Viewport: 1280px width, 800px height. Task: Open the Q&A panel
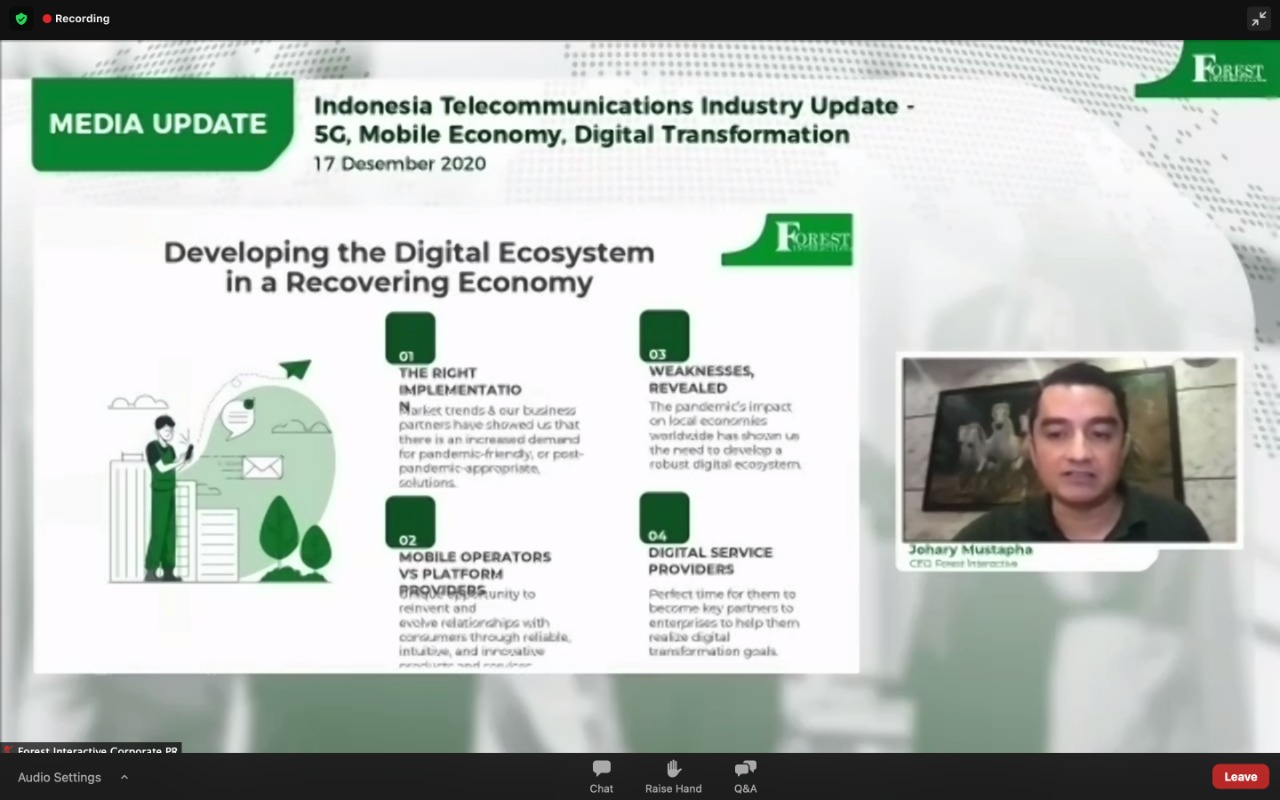745,775
